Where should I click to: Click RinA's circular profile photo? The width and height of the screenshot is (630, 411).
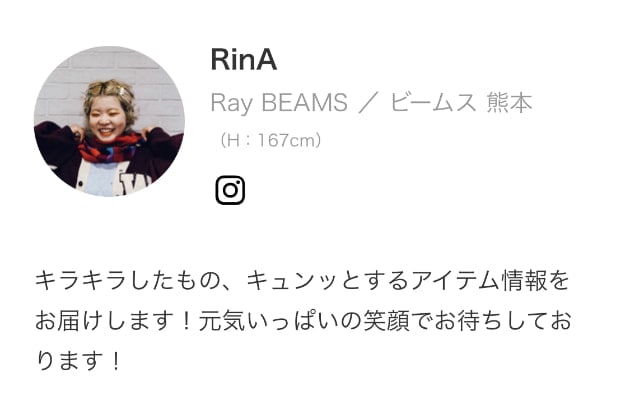click(109, 121)
